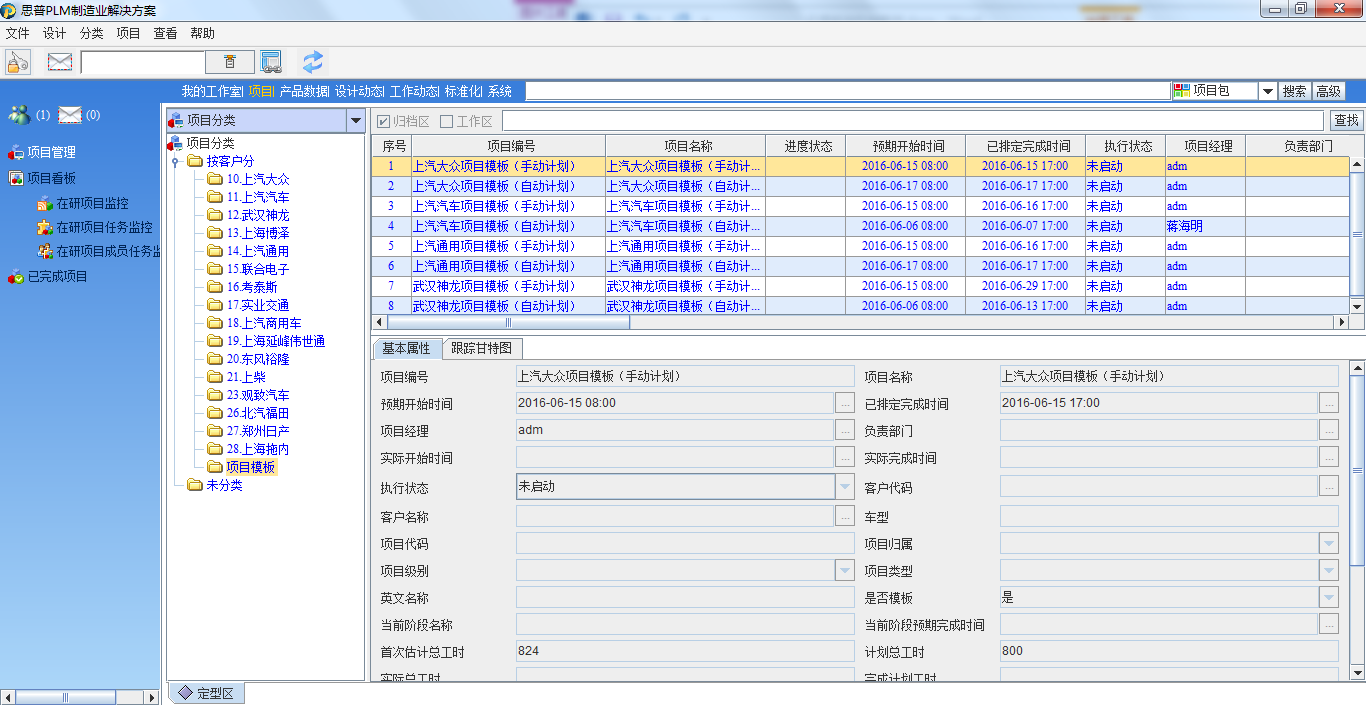Click the 查找 button
Viewport: 1366px width, 705px height.
(x=1346, y=121)
